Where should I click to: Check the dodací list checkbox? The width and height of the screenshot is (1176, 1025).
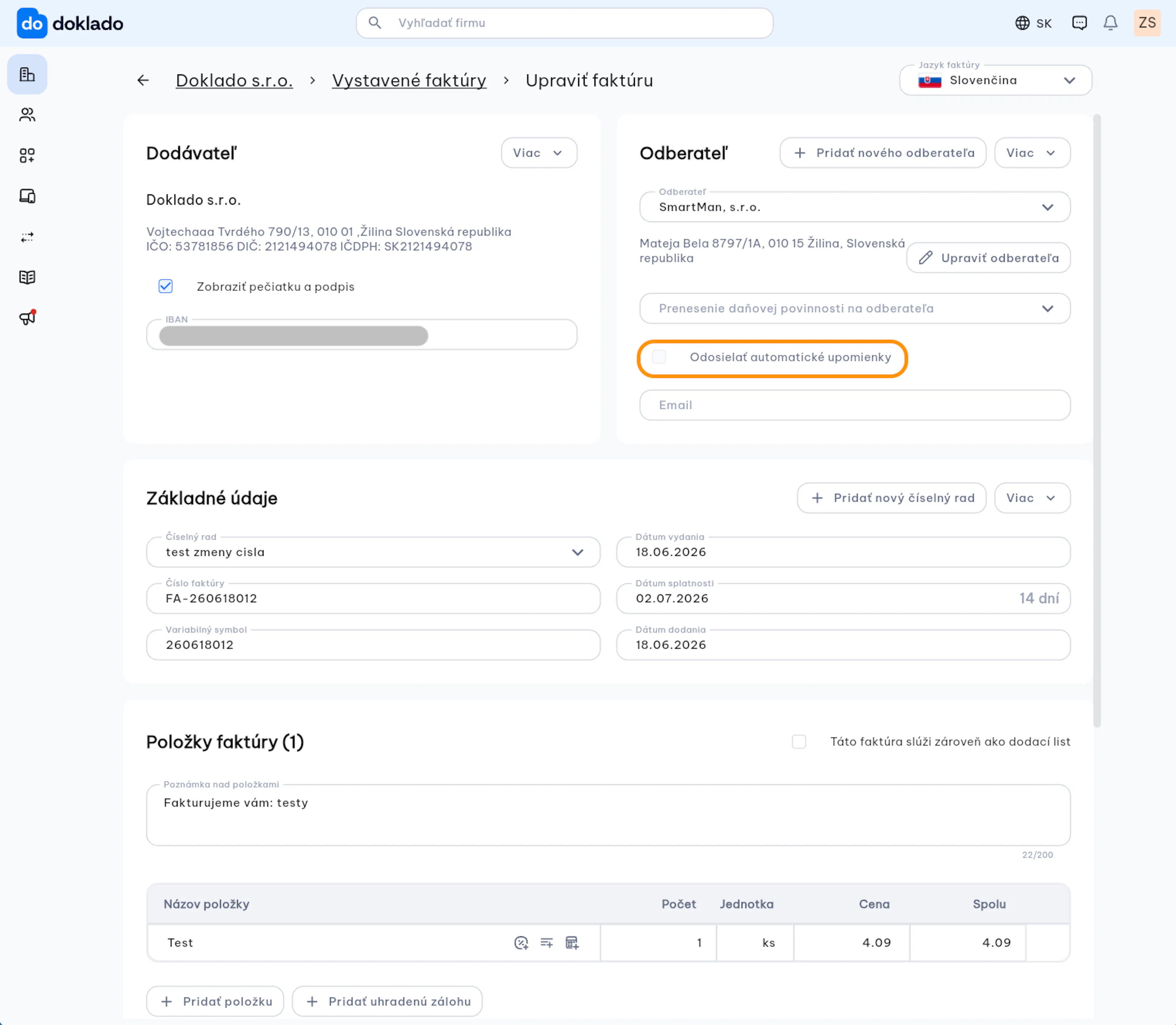799,742
